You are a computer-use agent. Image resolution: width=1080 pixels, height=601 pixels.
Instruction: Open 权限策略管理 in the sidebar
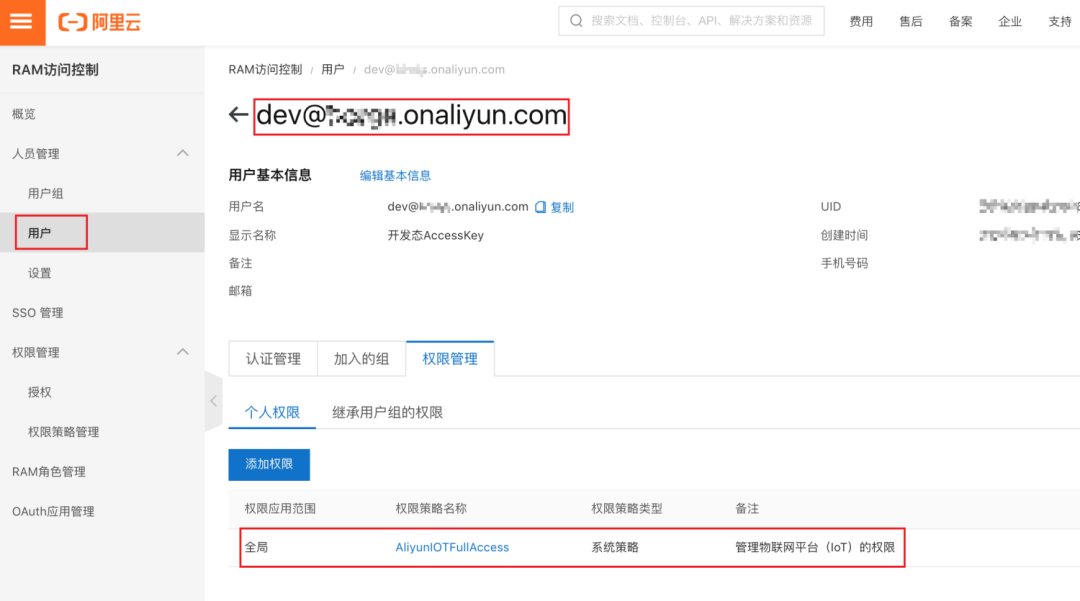(x=63, y=432)
